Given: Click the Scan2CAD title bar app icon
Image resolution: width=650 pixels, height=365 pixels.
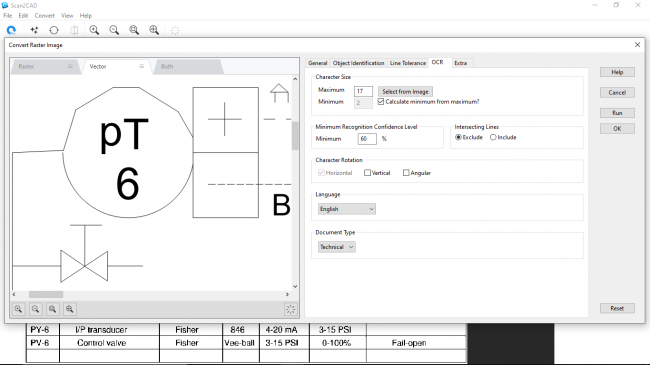Looking at the screenshot, I should (5, 5).
